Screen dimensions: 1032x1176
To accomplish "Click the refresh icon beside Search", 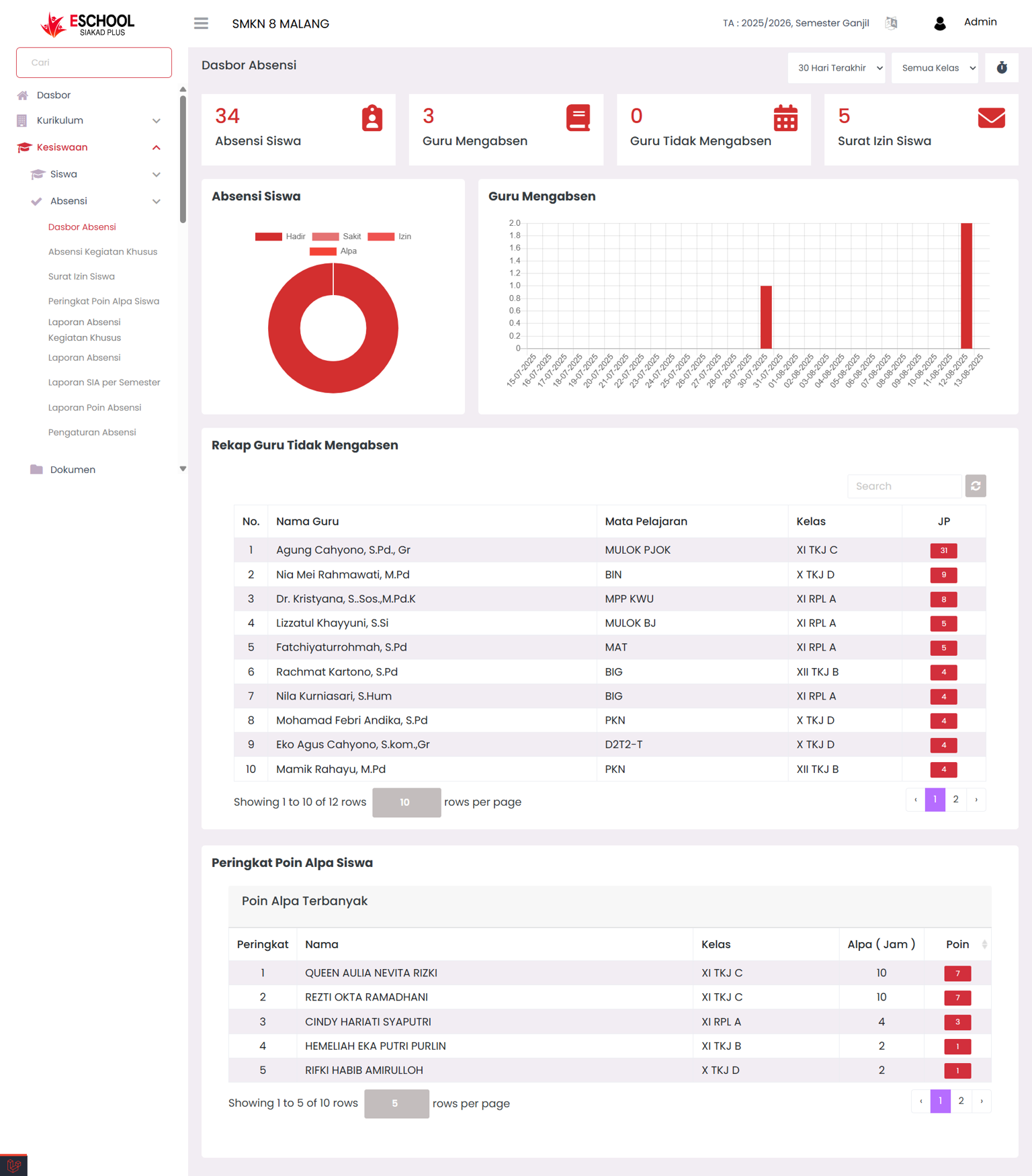I will pos(976,486).
